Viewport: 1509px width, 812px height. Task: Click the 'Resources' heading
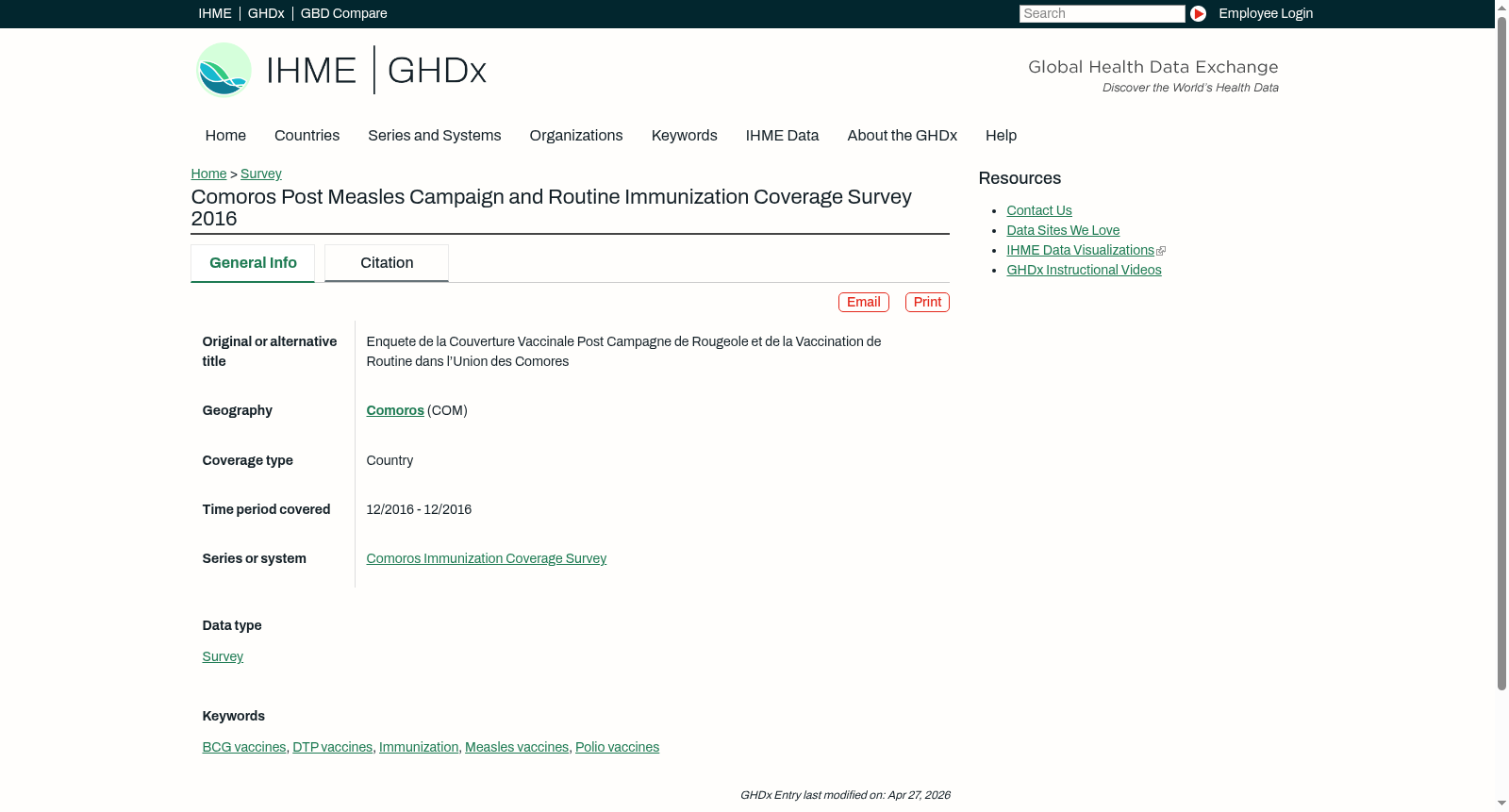(1020, 178)
